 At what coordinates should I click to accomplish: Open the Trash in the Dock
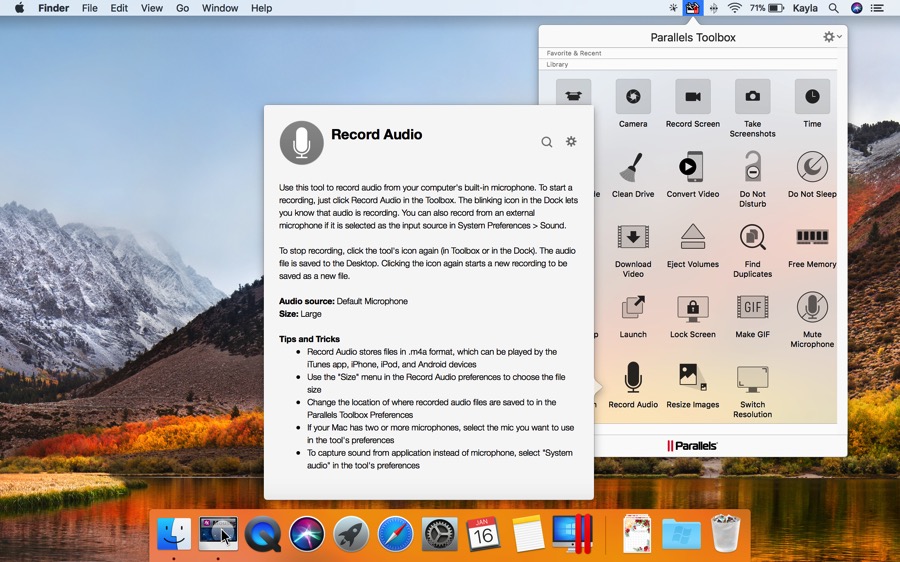coord(726,534)
